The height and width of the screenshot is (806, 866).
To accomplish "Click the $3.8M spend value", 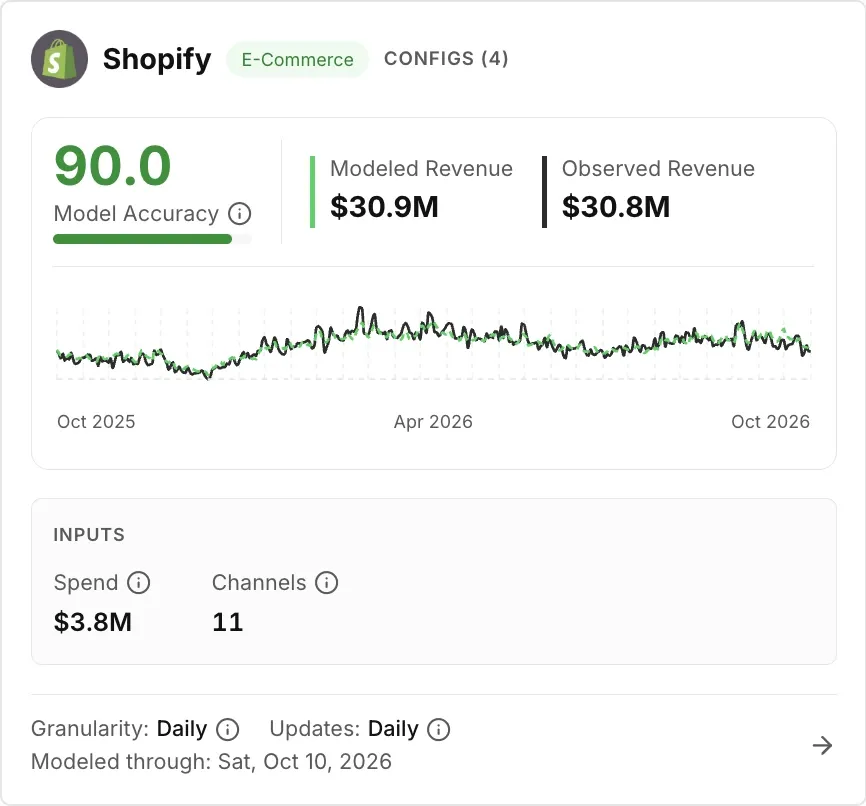I will click(x=93, y=622).
